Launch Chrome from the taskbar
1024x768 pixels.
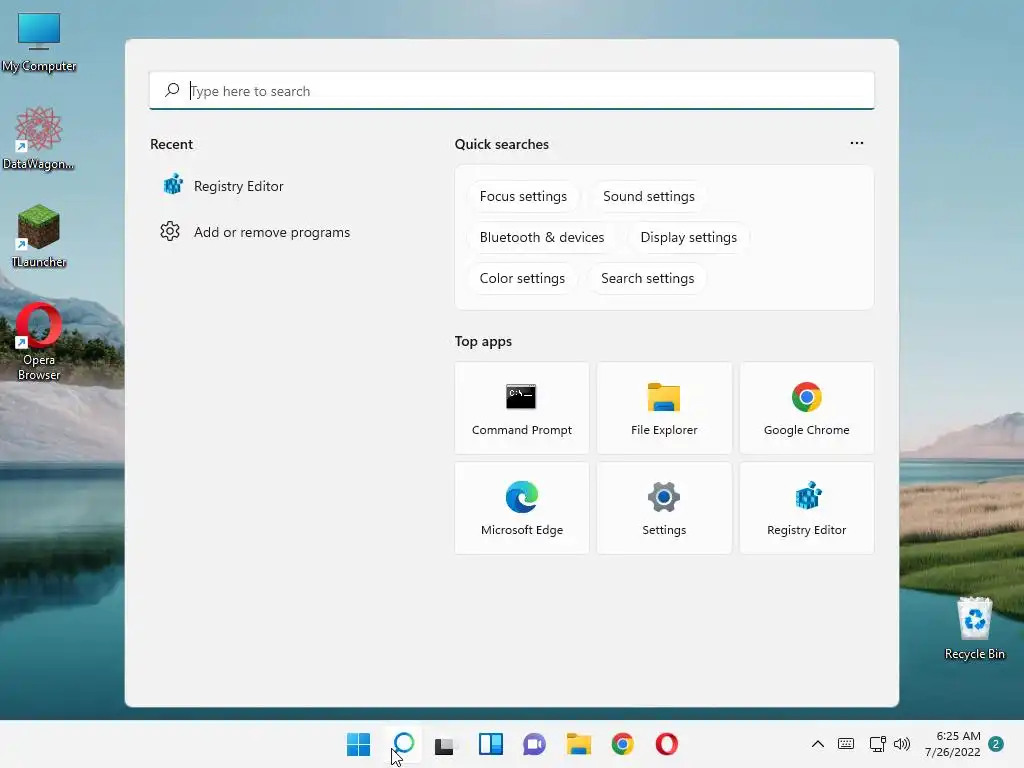click(x=622, y=744)
